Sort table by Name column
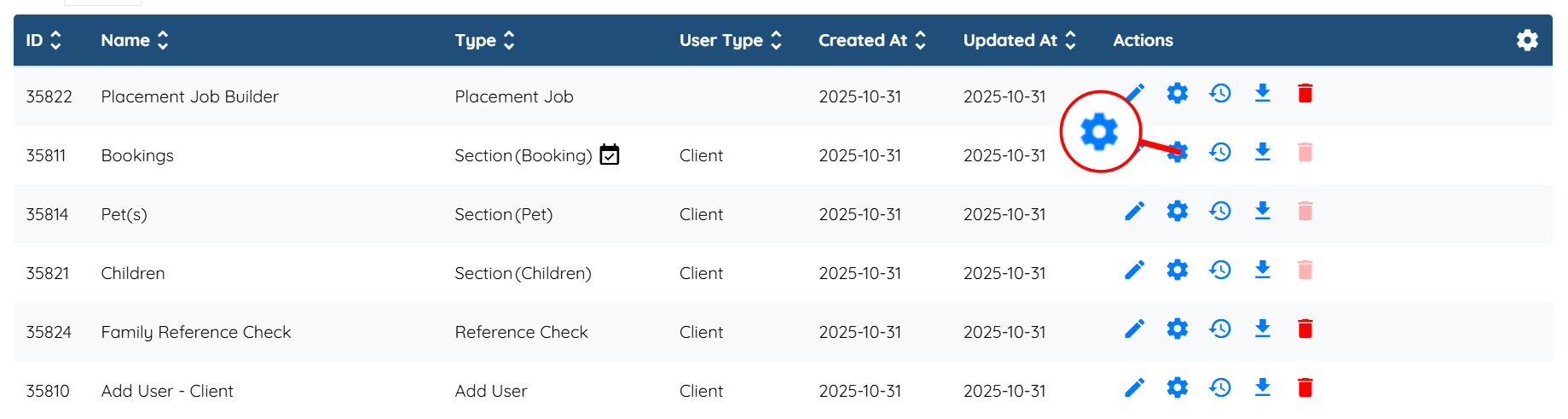 [163, 40]
